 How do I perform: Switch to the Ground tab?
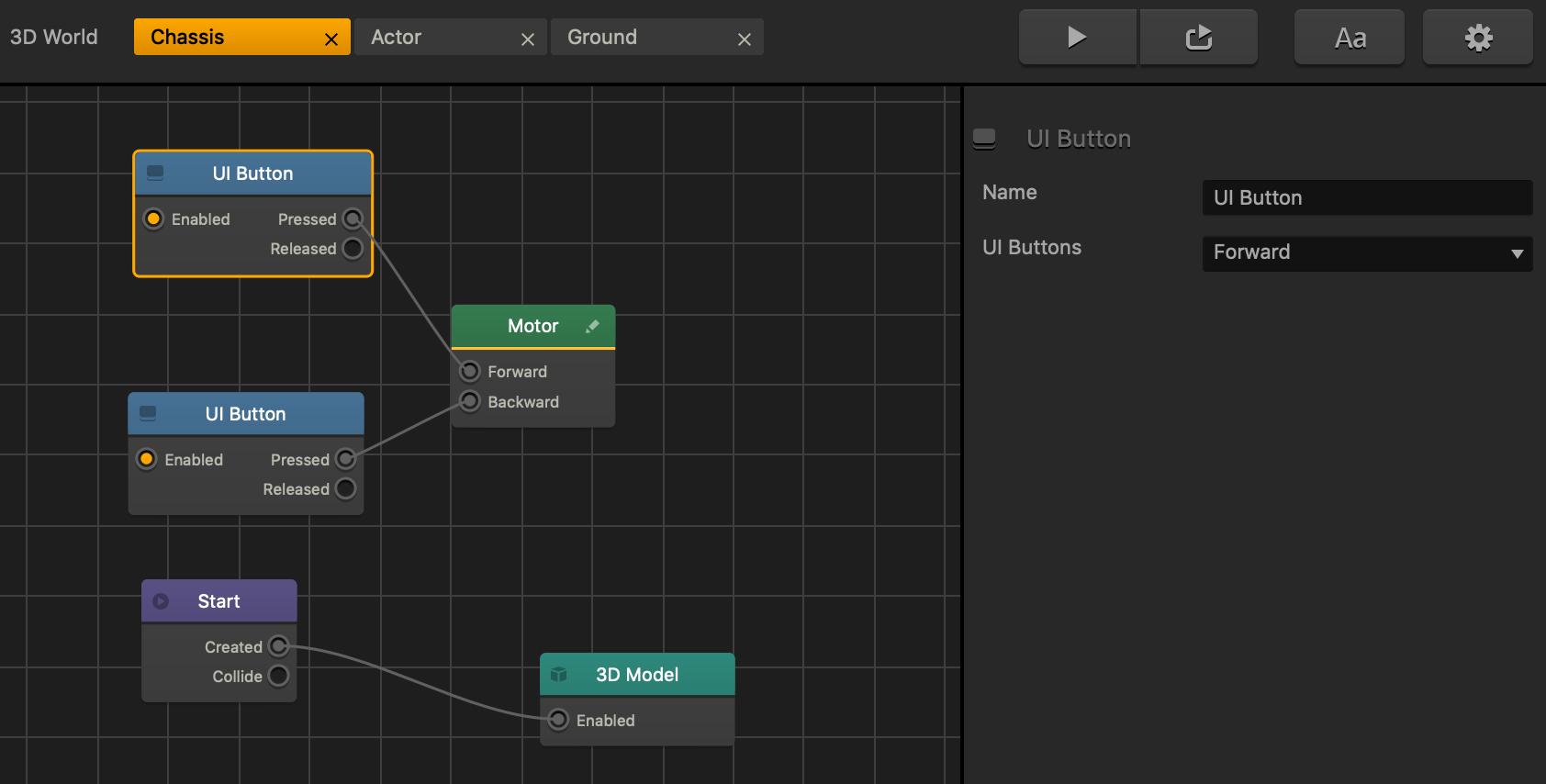(x=602, y=38)
